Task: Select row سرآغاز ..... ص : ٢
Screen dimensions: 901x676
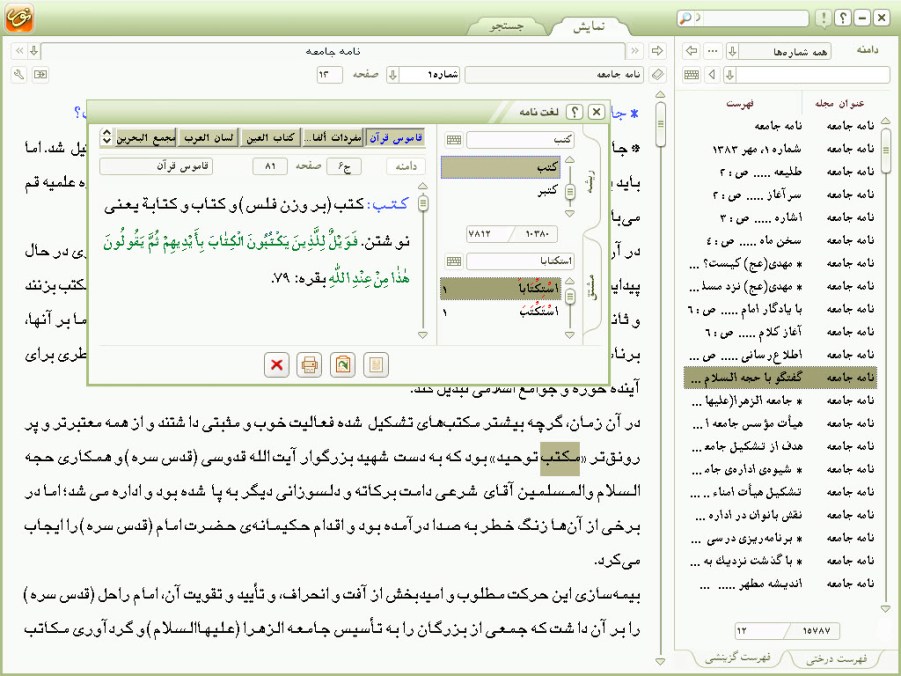Action: pyautogui.click(x=781, y=195)
